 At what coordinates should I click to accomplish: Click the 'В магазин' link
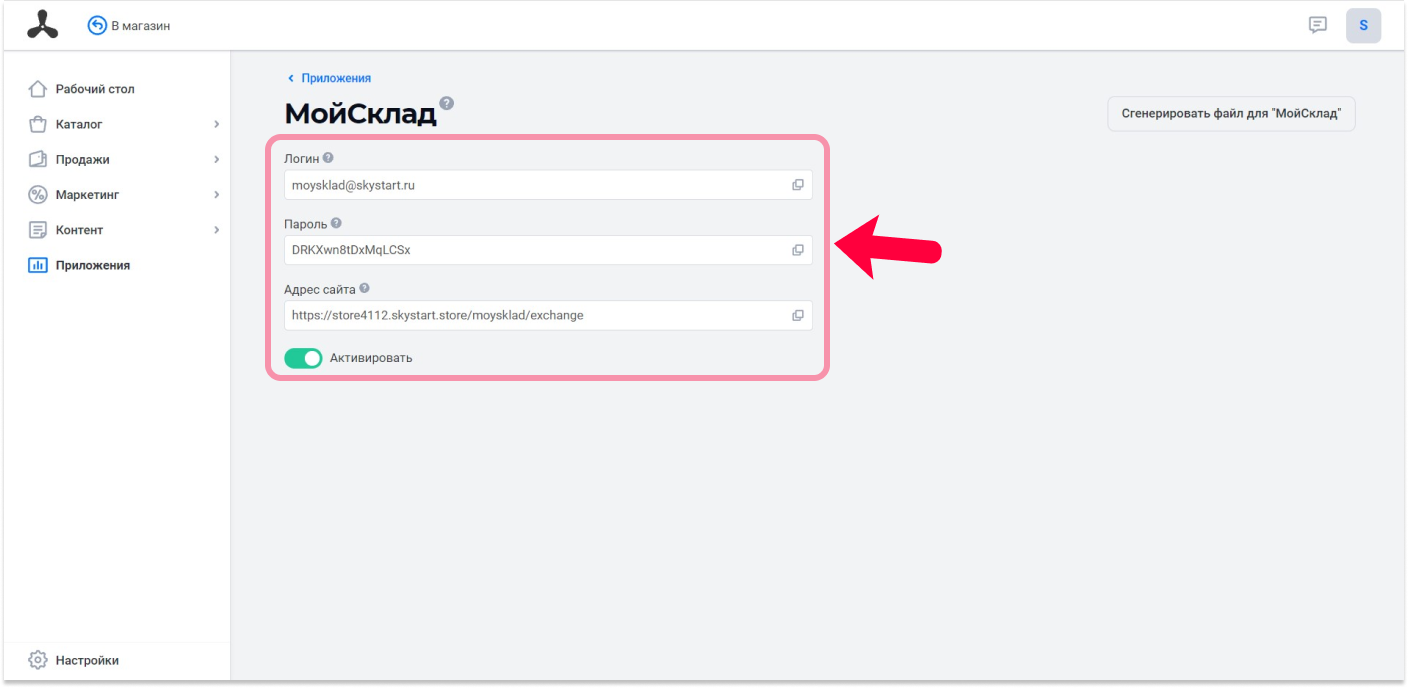pos(141,26)
